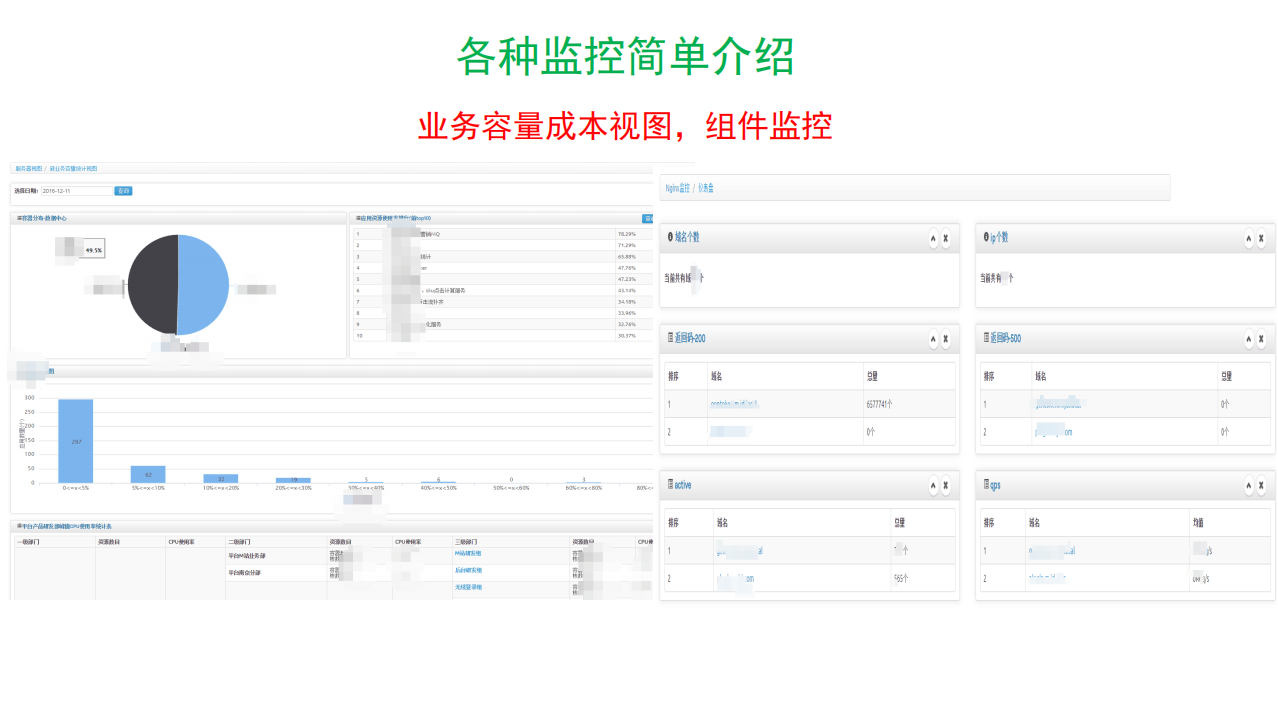Collapse the ip个数 panel with its arrow
Image resolution: width=1278 pixels, height=719 pixels.
coord(1248,238)
